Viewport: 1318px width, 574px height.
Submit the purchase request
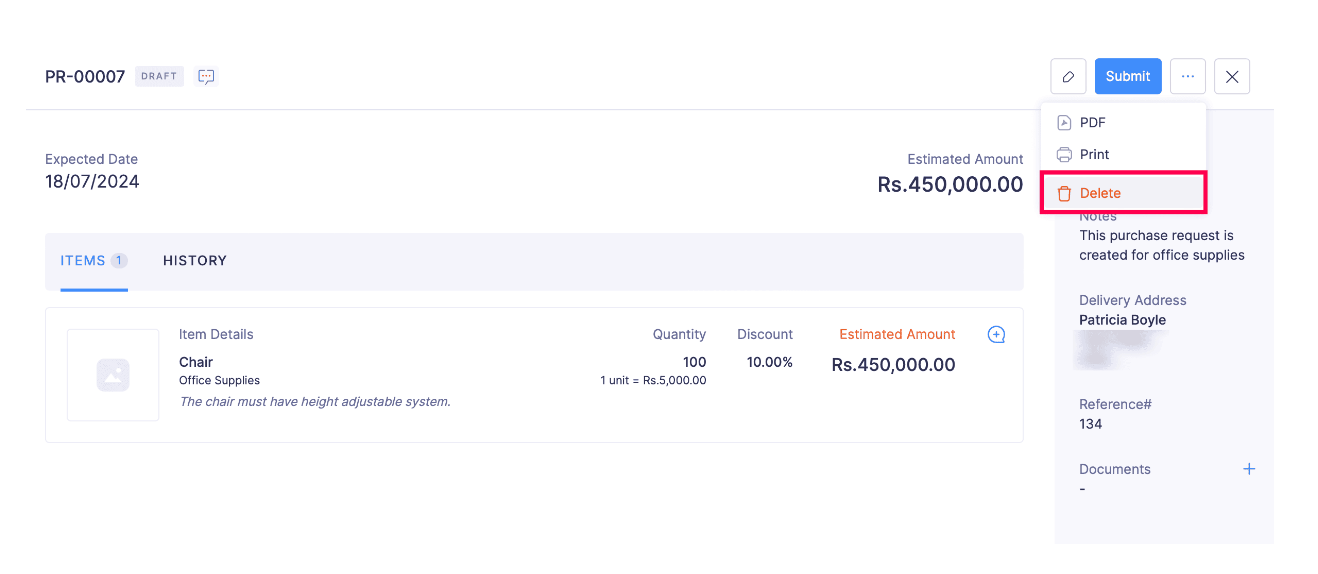[1128, 76]
